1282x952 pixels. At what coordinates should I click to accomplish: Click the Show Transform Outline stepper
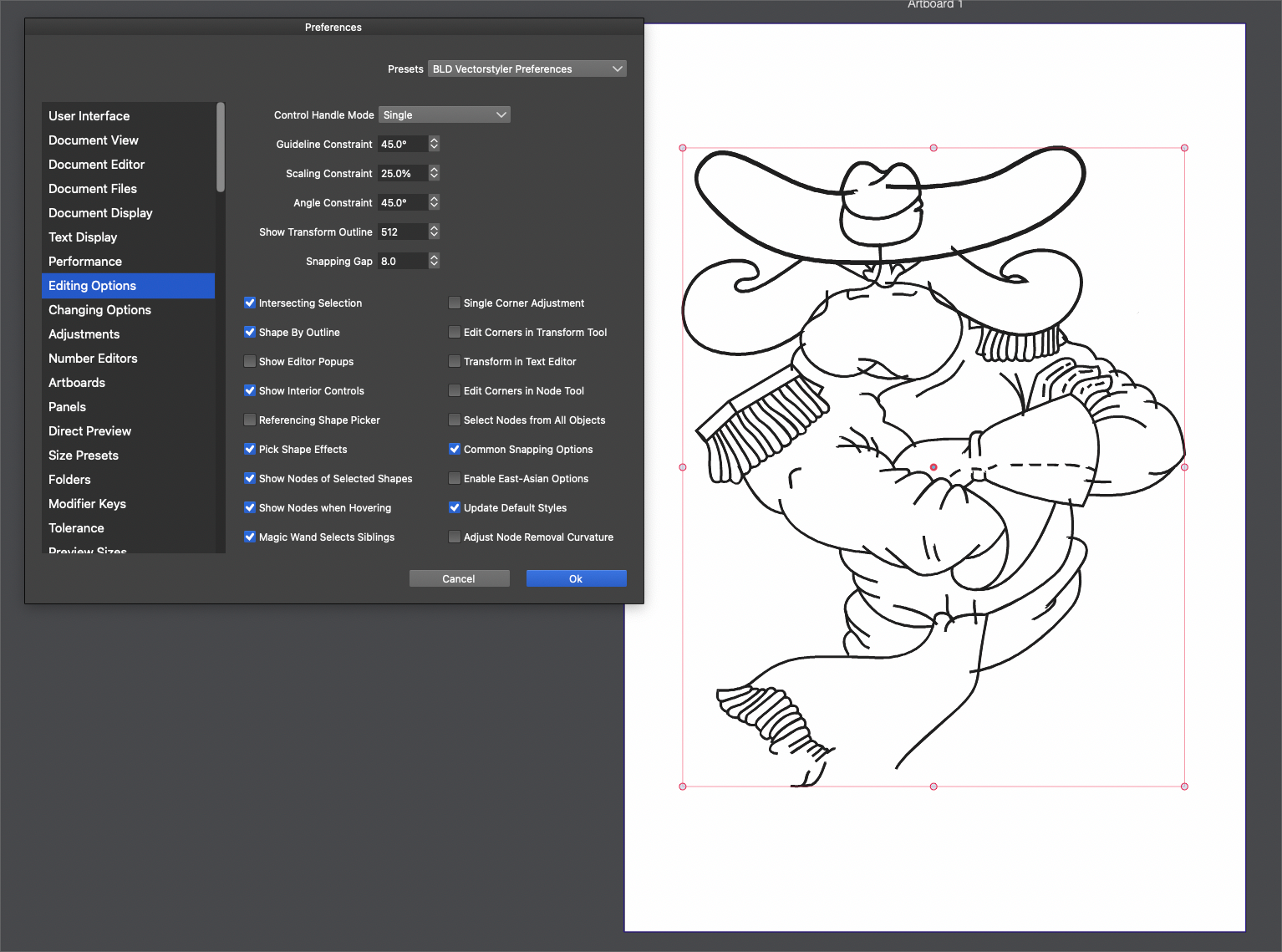(434, 232)
